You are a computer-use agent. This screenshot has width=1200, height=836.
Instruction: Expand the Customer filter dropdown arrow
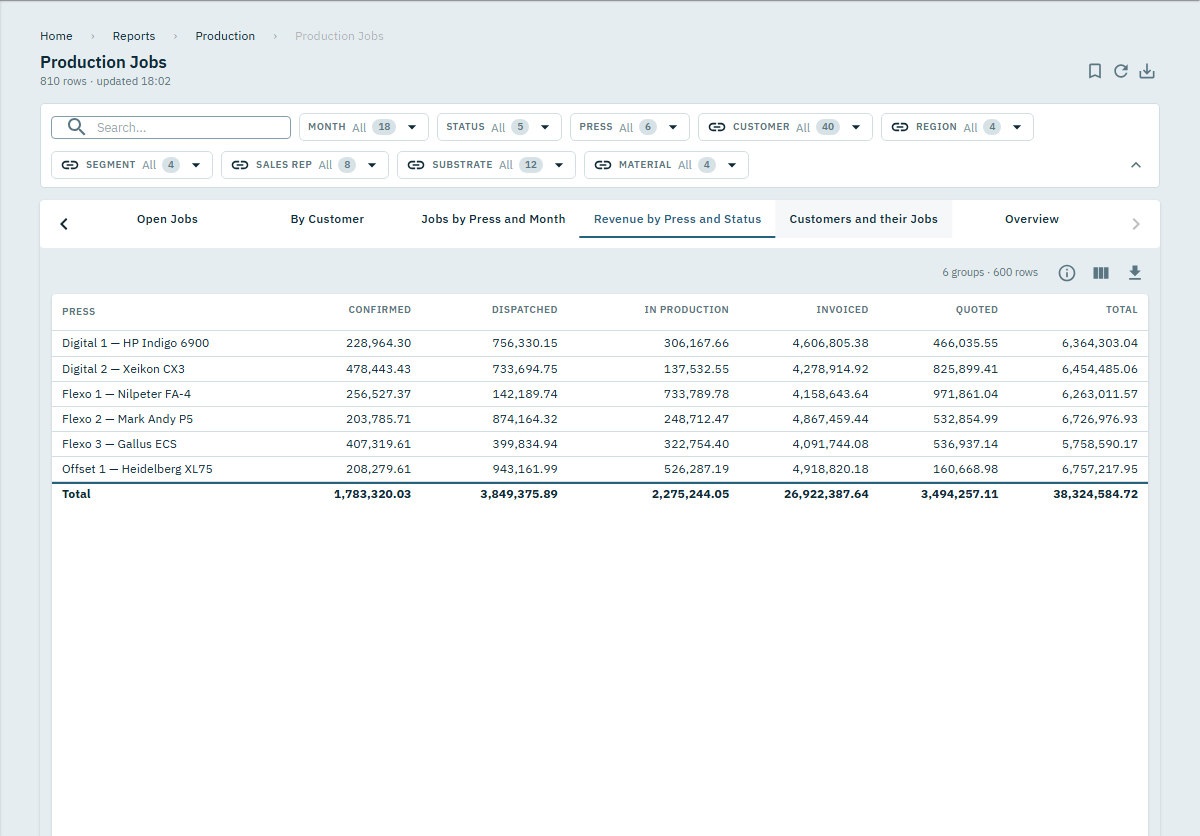tap(856, 127)
